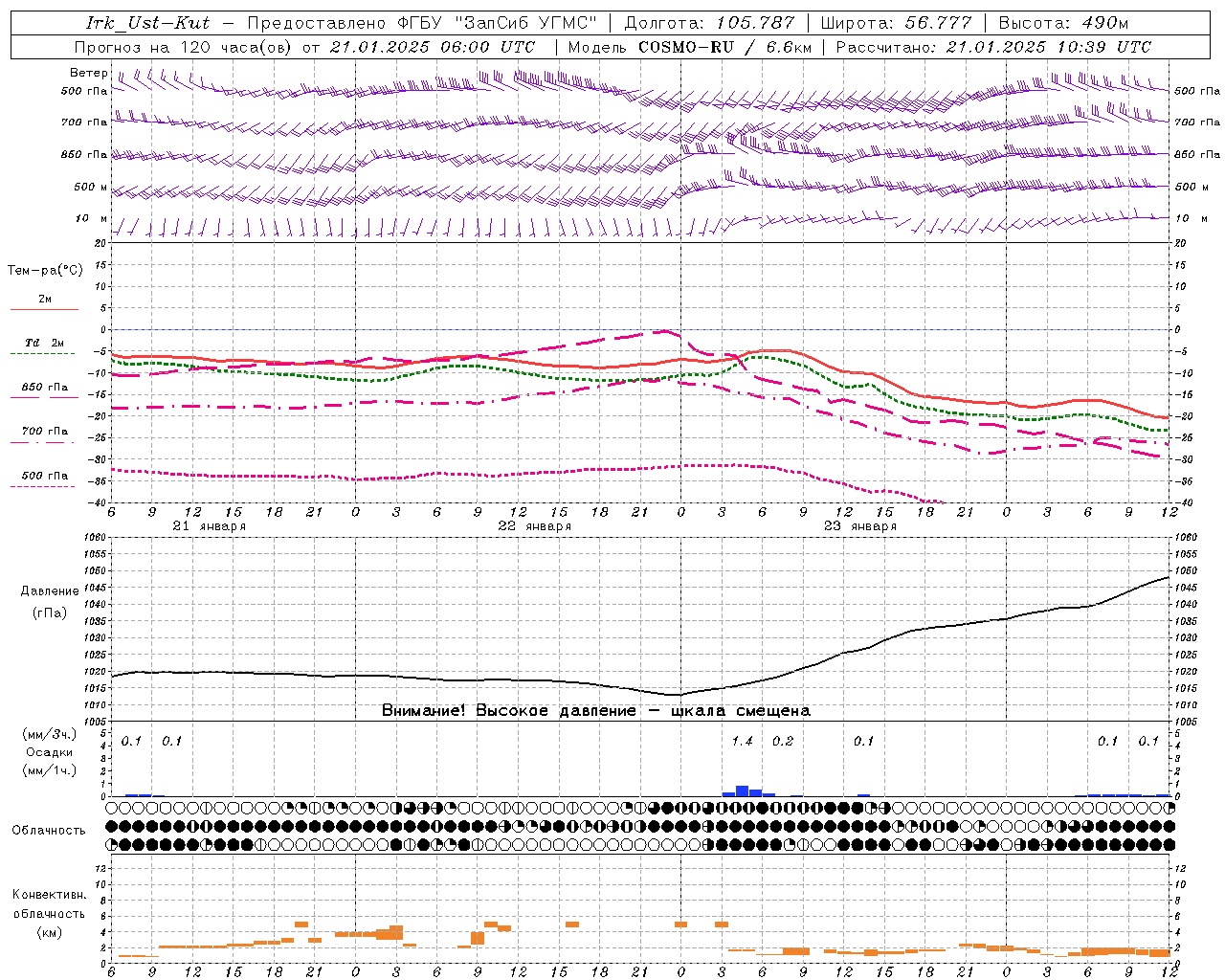
Task: Click the Высота: 490м value
Action: (1063, 22)
